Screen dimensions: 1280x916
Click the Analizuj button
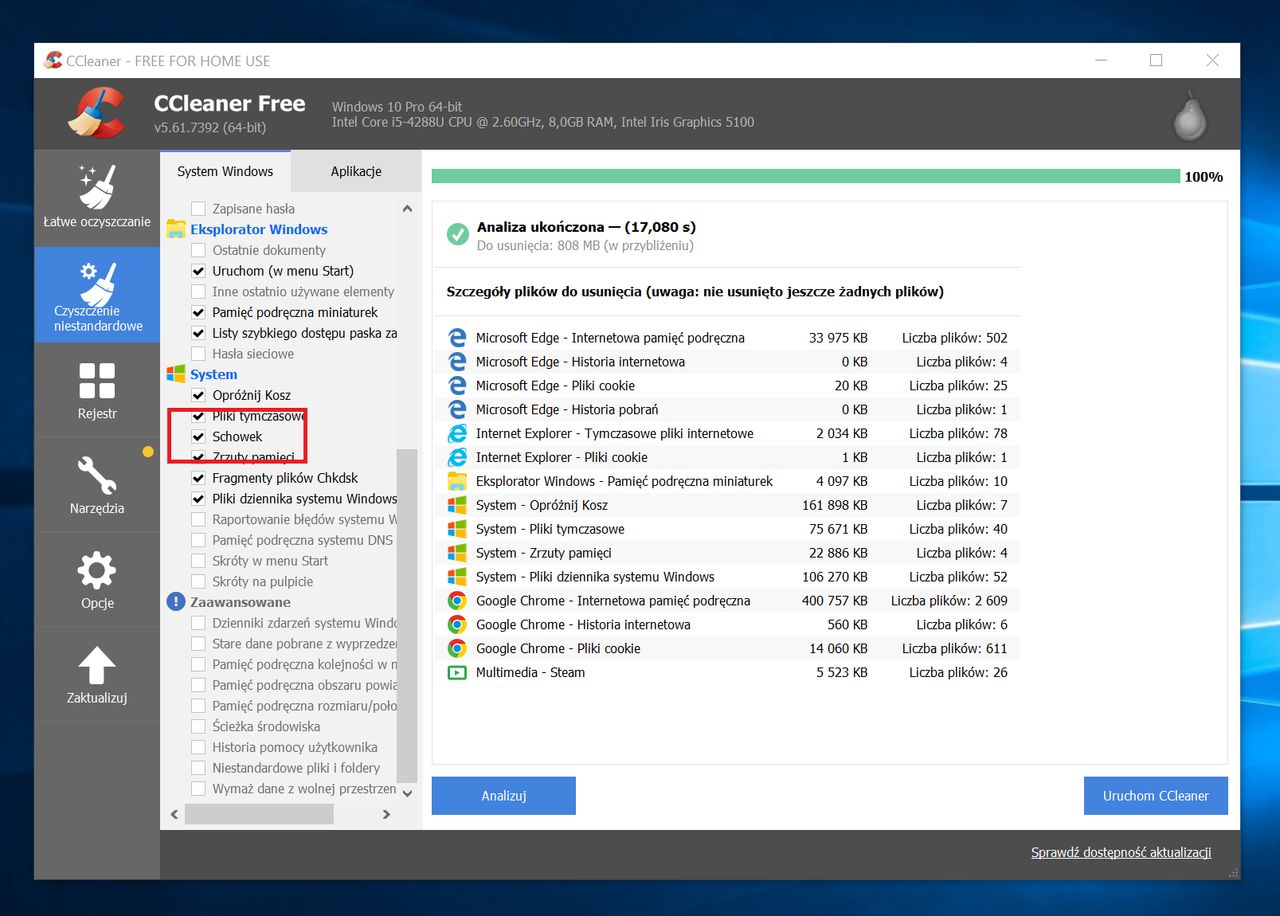tap(503, 796)
